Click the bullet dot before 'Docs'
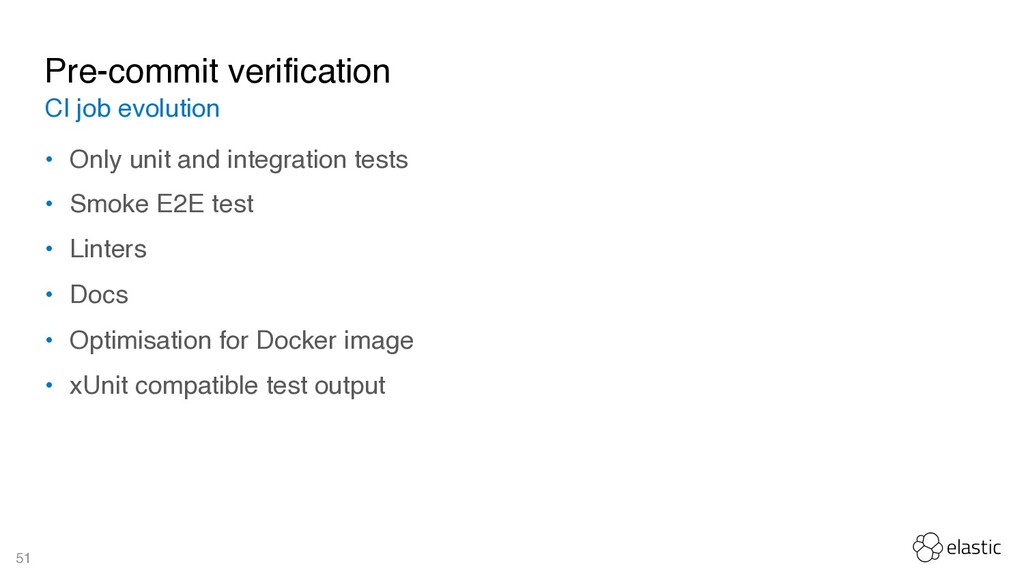Image resolution: width=1024 pixels, height=576 pixels. (x=49, y=295)
